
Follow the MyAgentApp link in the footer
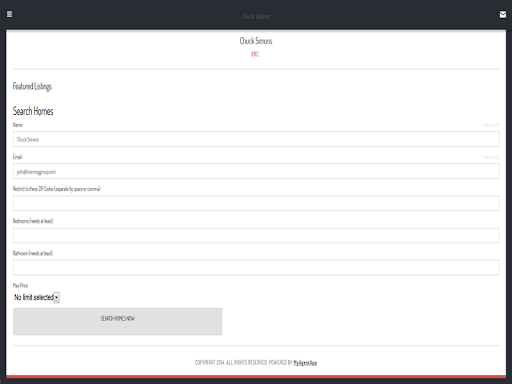305,363
